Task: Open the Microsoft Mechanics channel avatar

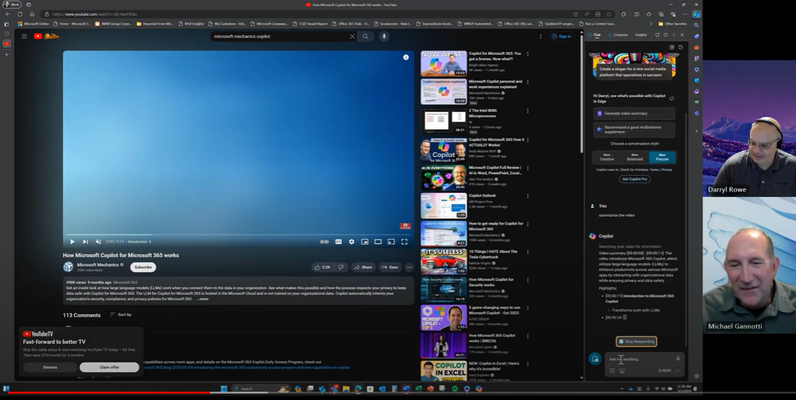Action: (x=68, y=267)
